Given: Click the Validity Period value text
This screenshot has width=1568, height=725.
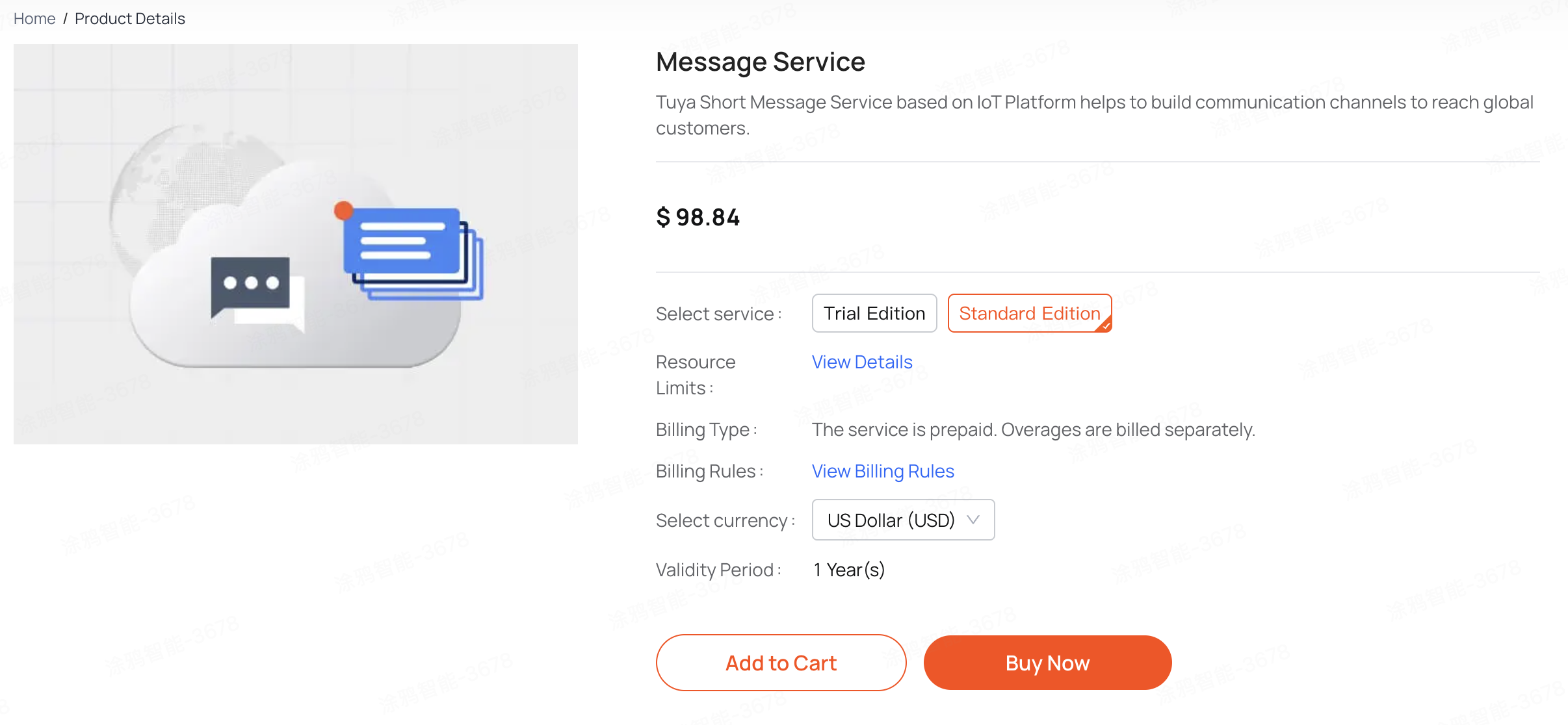Looking at the screenshot, I should click(x=848, y=570).
